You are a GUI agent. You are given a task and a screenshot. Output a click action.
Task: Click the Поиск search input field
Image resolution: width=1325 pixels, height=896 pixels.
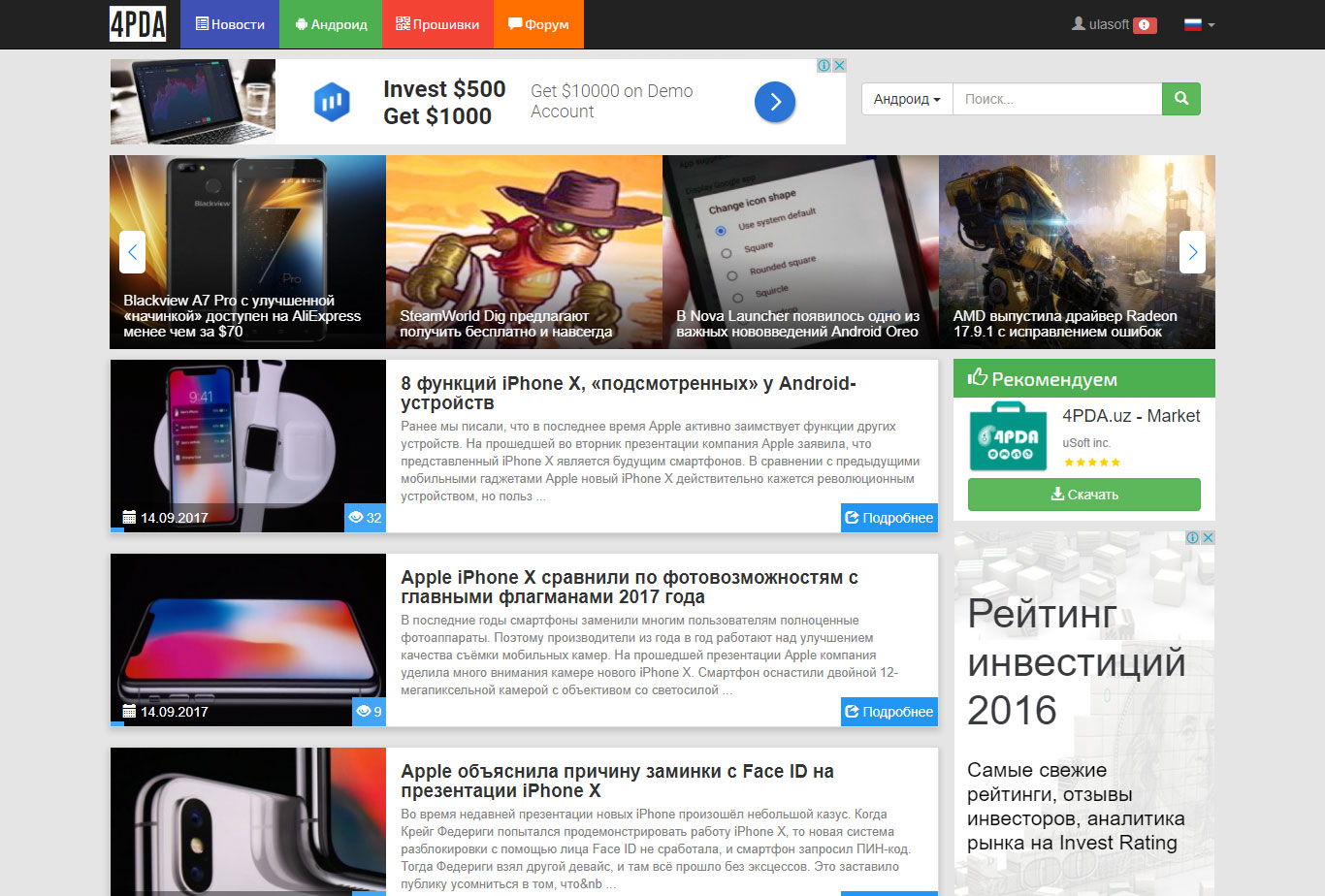pos(1056,99)
